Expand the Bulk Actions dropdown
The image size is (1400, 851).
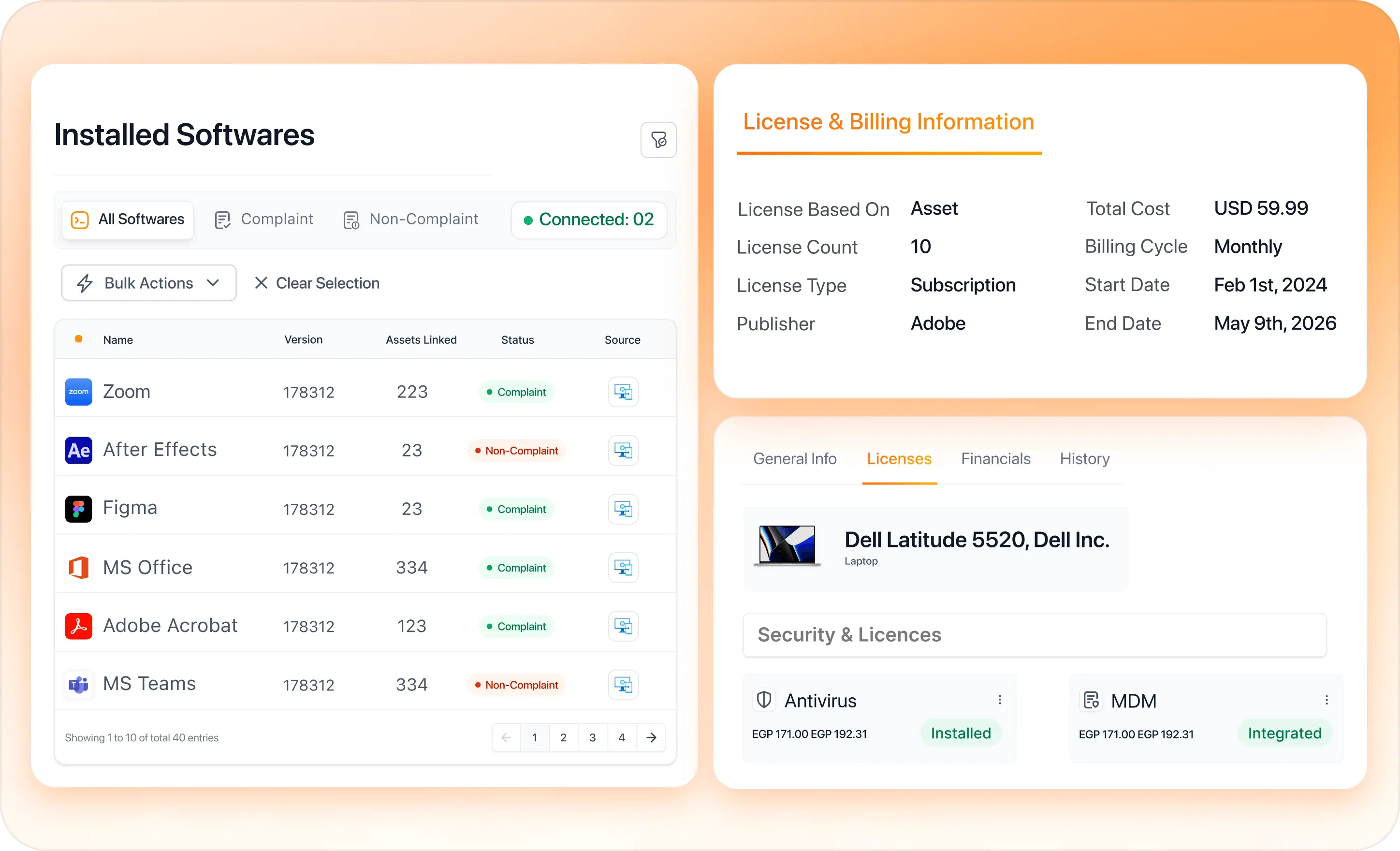[149, 282]
